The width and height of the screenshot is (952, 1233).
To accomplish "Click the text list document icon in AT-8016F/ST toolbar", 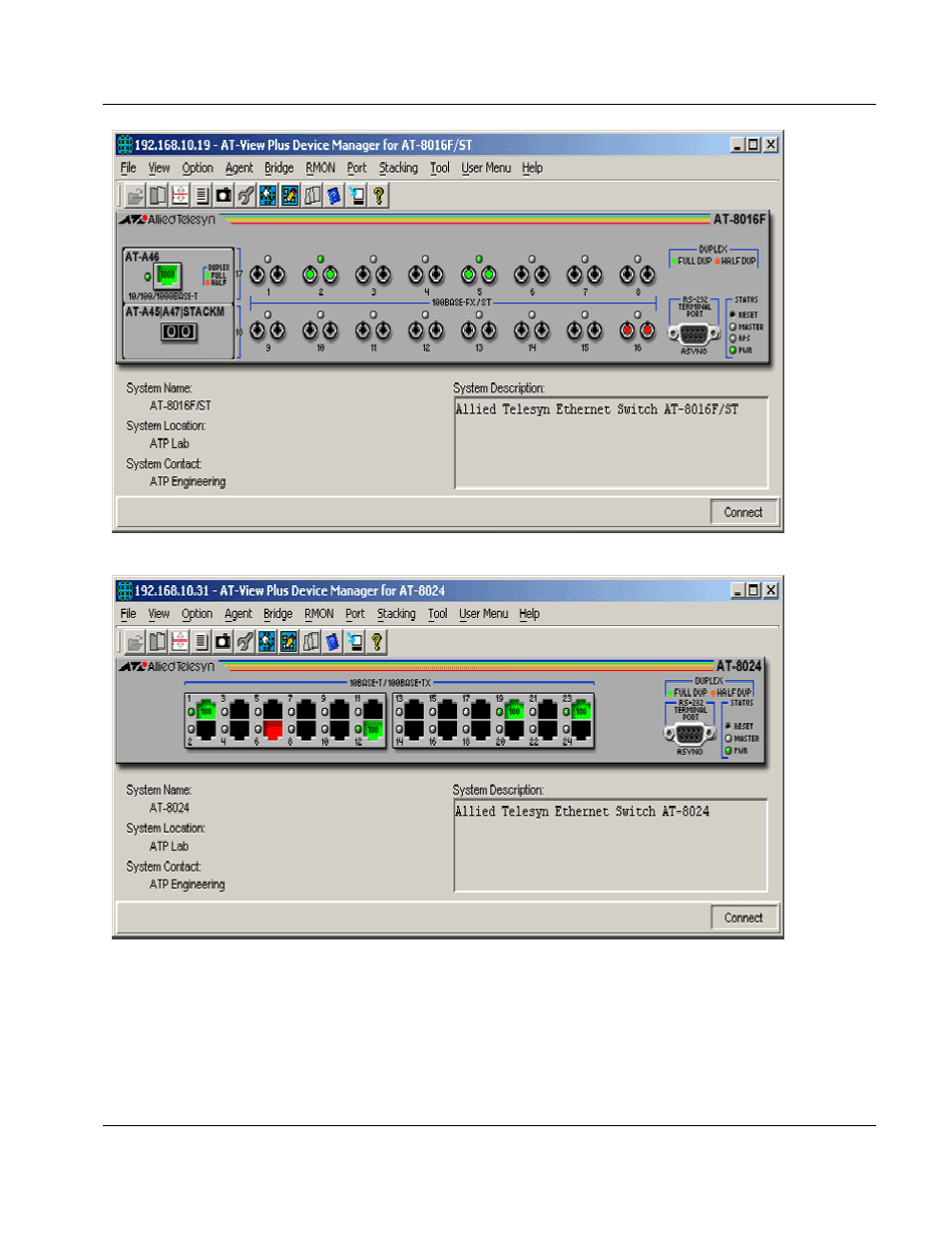I will point(202,196).
